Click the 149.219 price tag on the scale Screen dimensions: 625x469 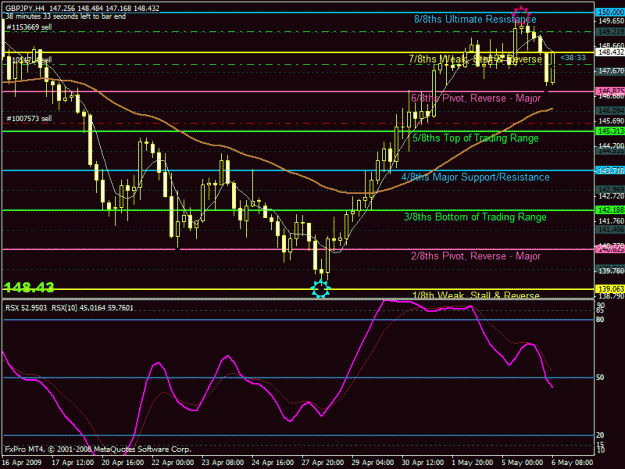coord(610,31)
